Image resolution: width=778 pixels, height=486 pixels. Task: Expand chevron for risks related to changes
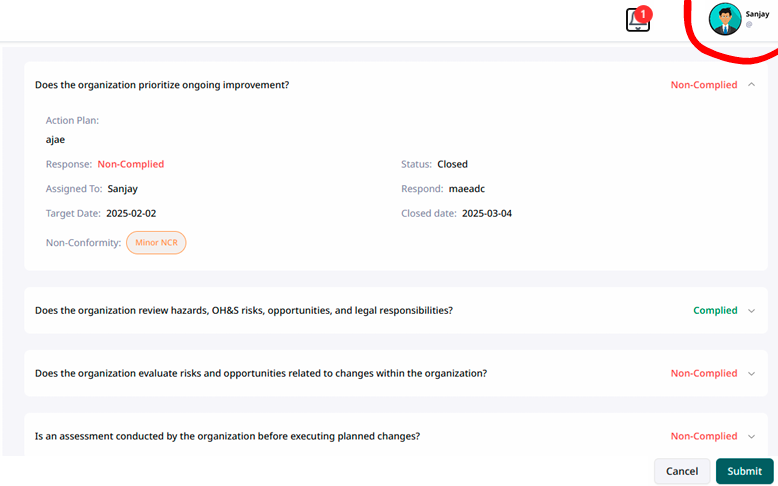coord(751,374)
